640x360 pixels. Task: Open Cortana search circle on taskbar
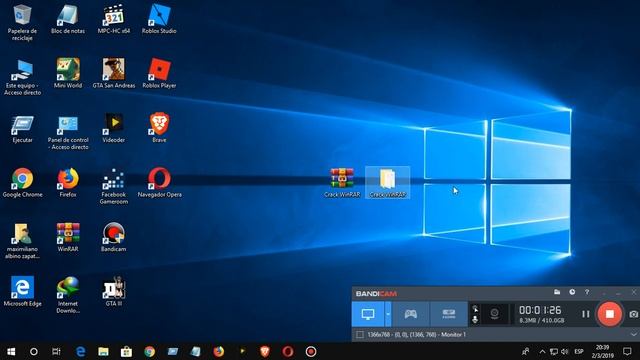34,351
